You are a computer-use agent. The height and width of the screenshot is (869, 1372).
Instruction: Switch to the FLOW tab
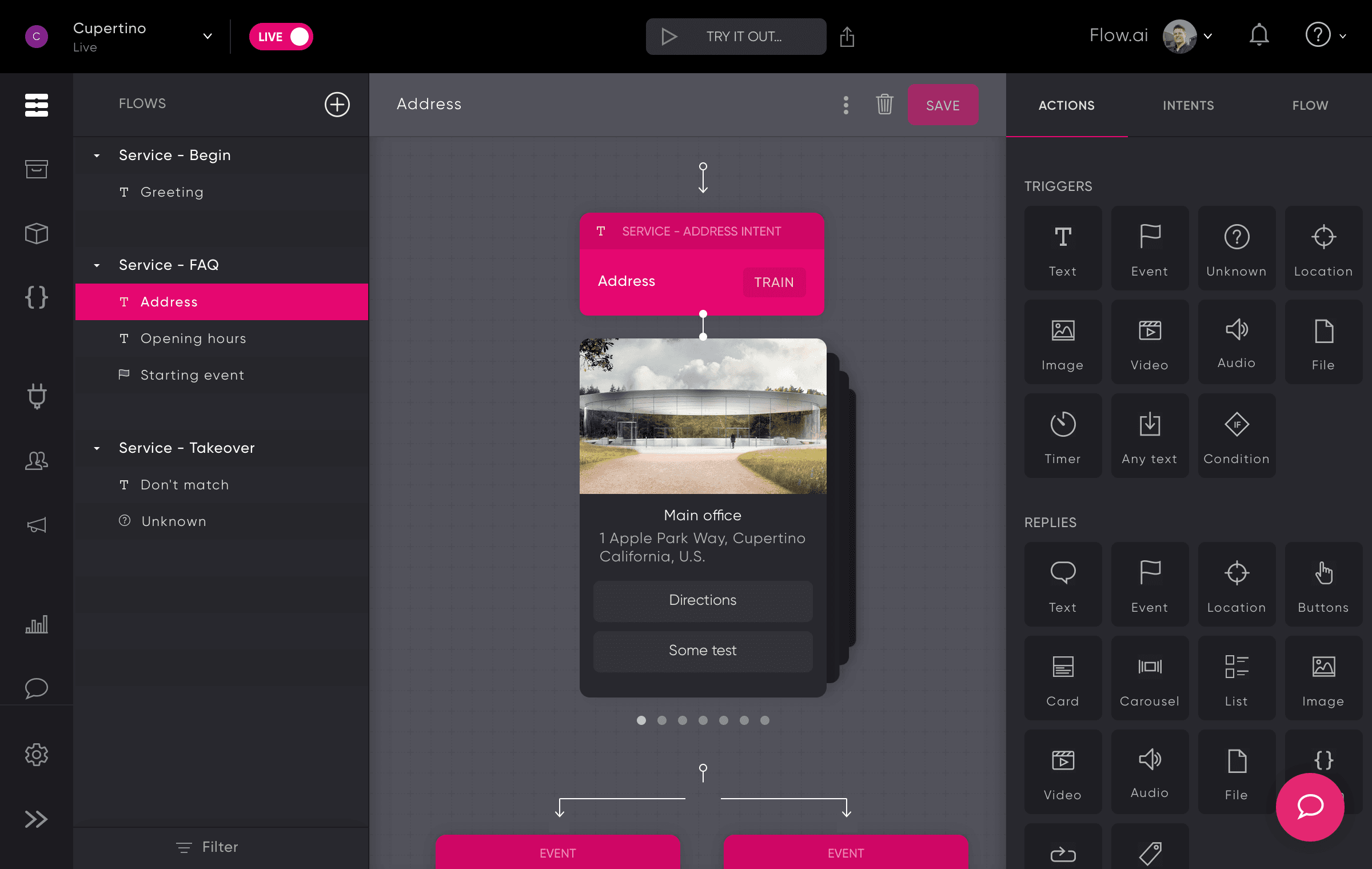pyautogui.click(x=1310, y=105)
